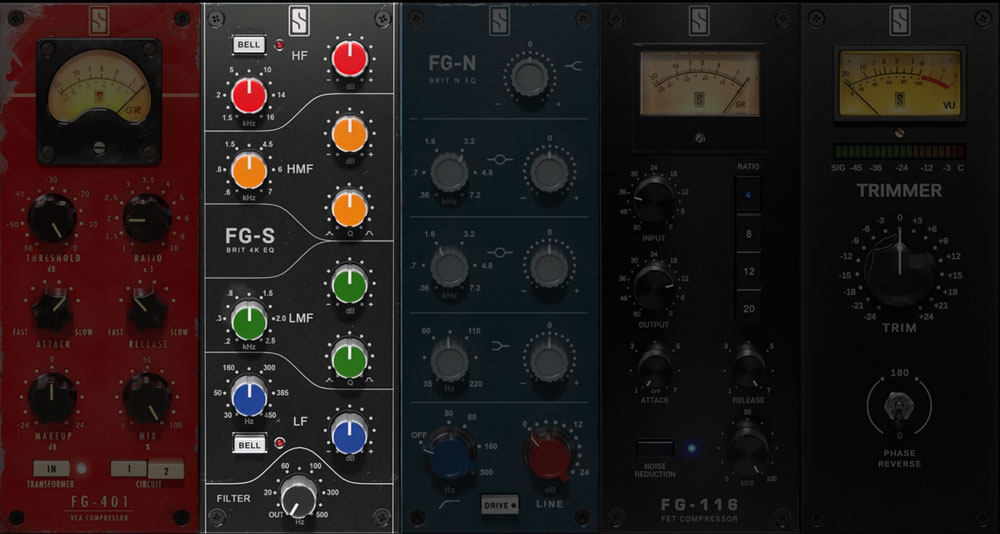The image size is (1000, 534).
Task: Click the FG-N lower mid gain knob
Action: click(549, 267)
